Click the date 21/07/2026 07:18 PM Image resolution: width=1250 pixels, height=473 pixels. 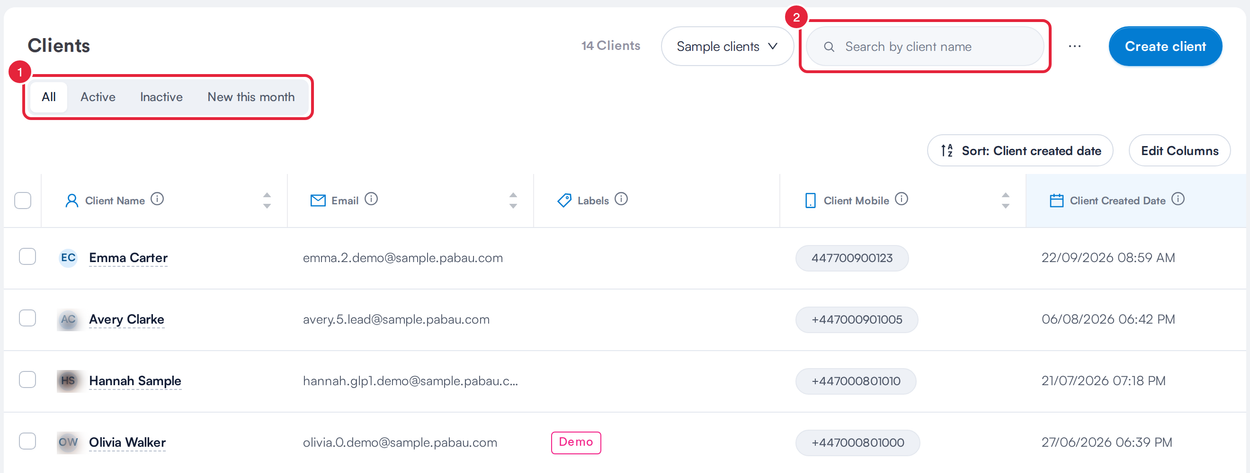pyautogui.click(x=1104, y=381)
